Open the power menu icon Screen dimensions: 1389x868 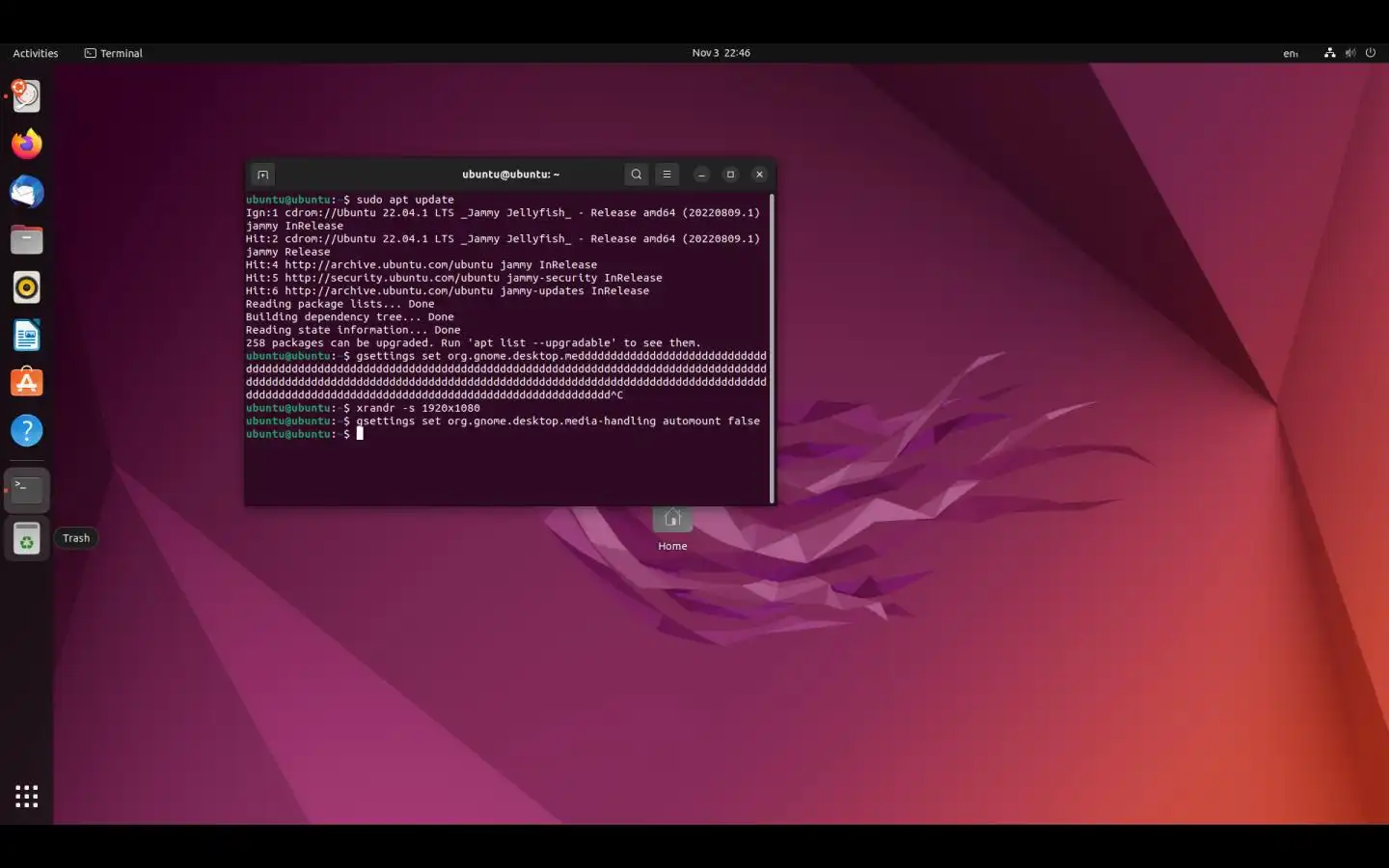(1371, 53)
